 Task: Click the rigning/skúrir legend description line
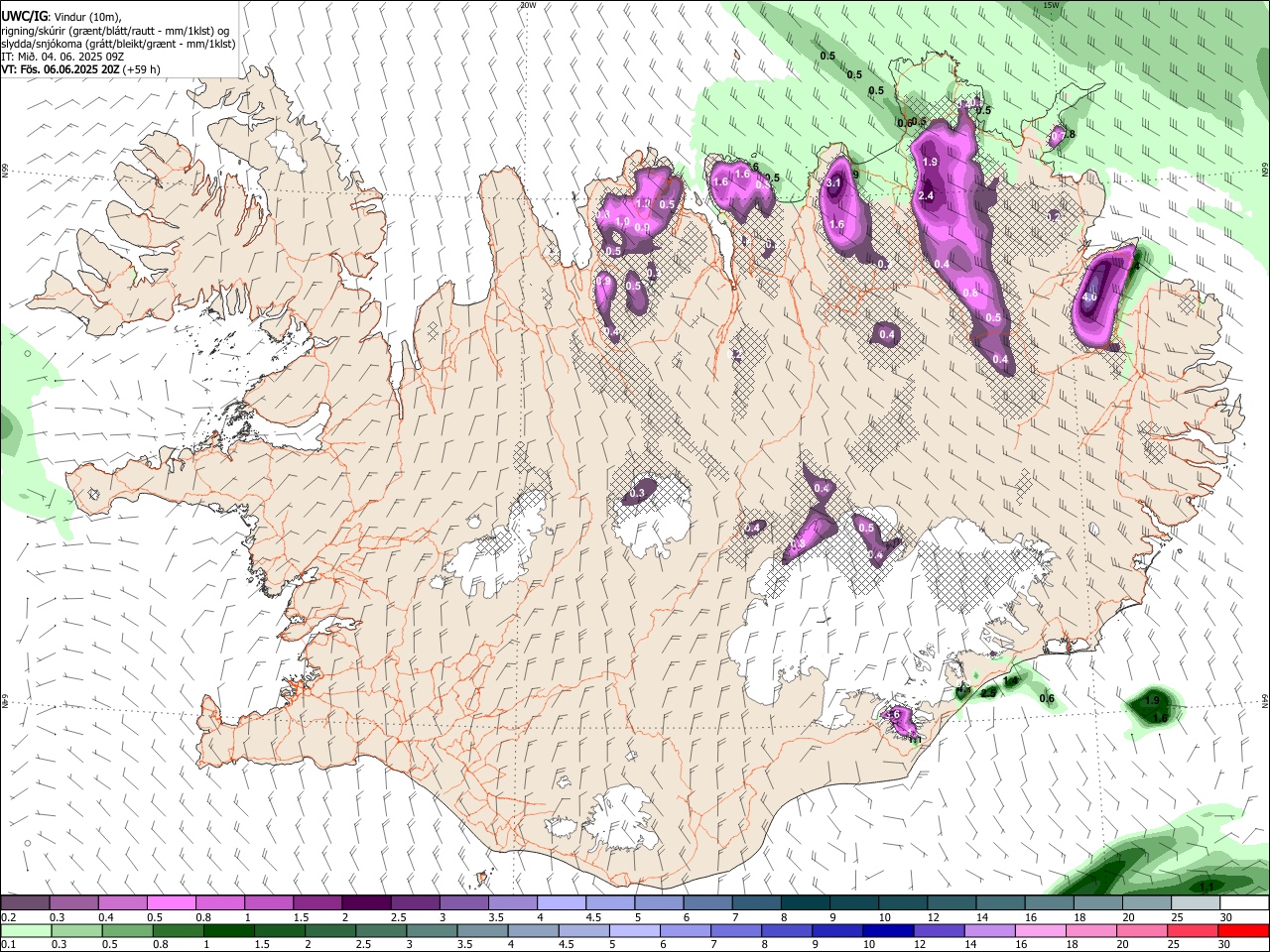click(x=114, y=31)
